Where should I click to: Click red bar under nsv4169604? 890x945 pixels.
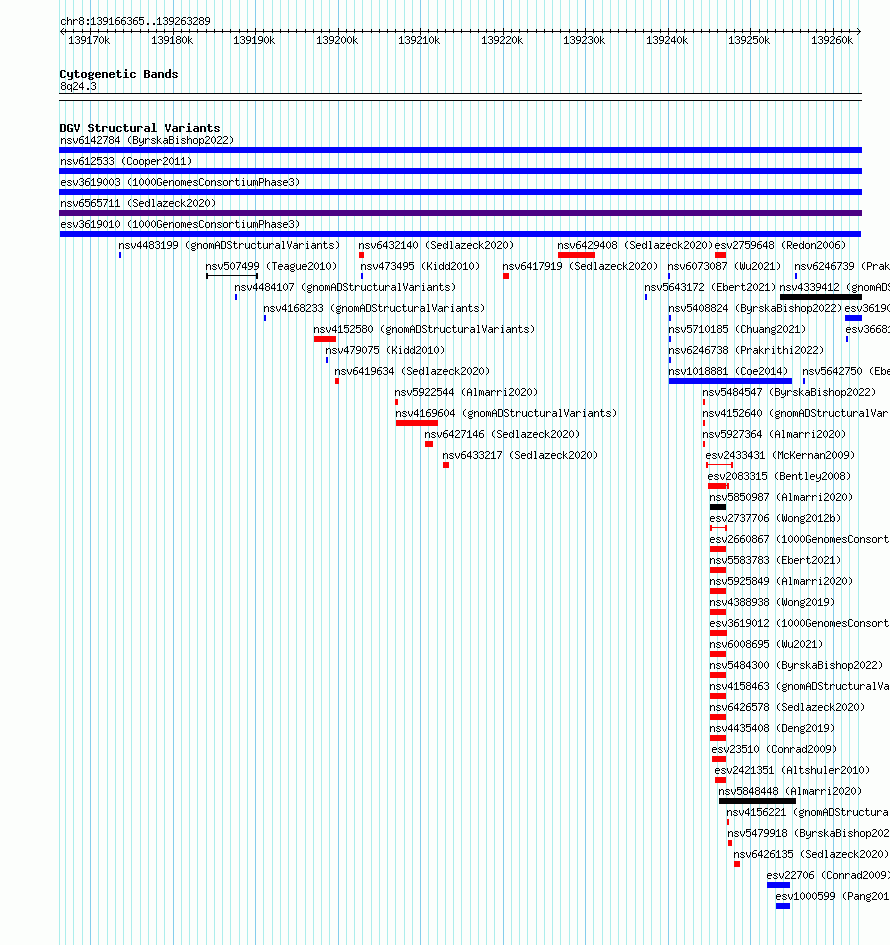[417, 423]
